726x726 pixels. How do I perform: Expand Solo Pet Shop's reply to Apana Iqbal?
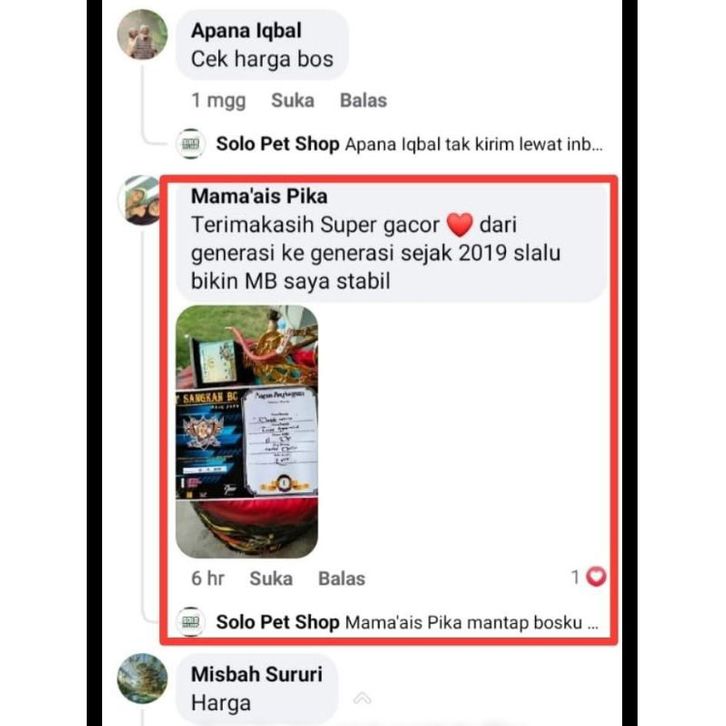tap(475, 144)
